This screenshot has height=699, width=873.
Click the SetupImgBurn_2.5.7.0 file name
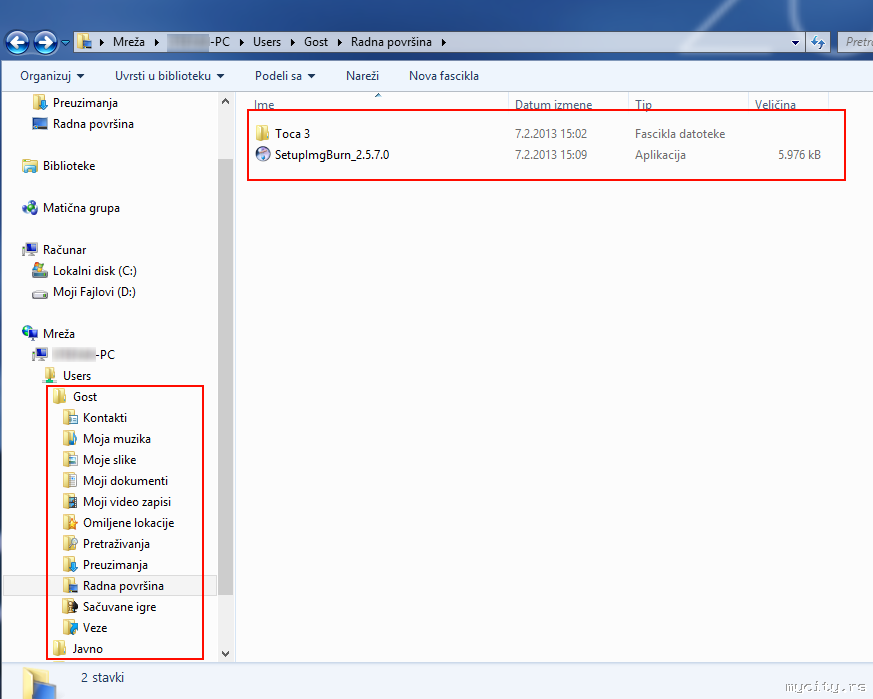pos(332,155)
